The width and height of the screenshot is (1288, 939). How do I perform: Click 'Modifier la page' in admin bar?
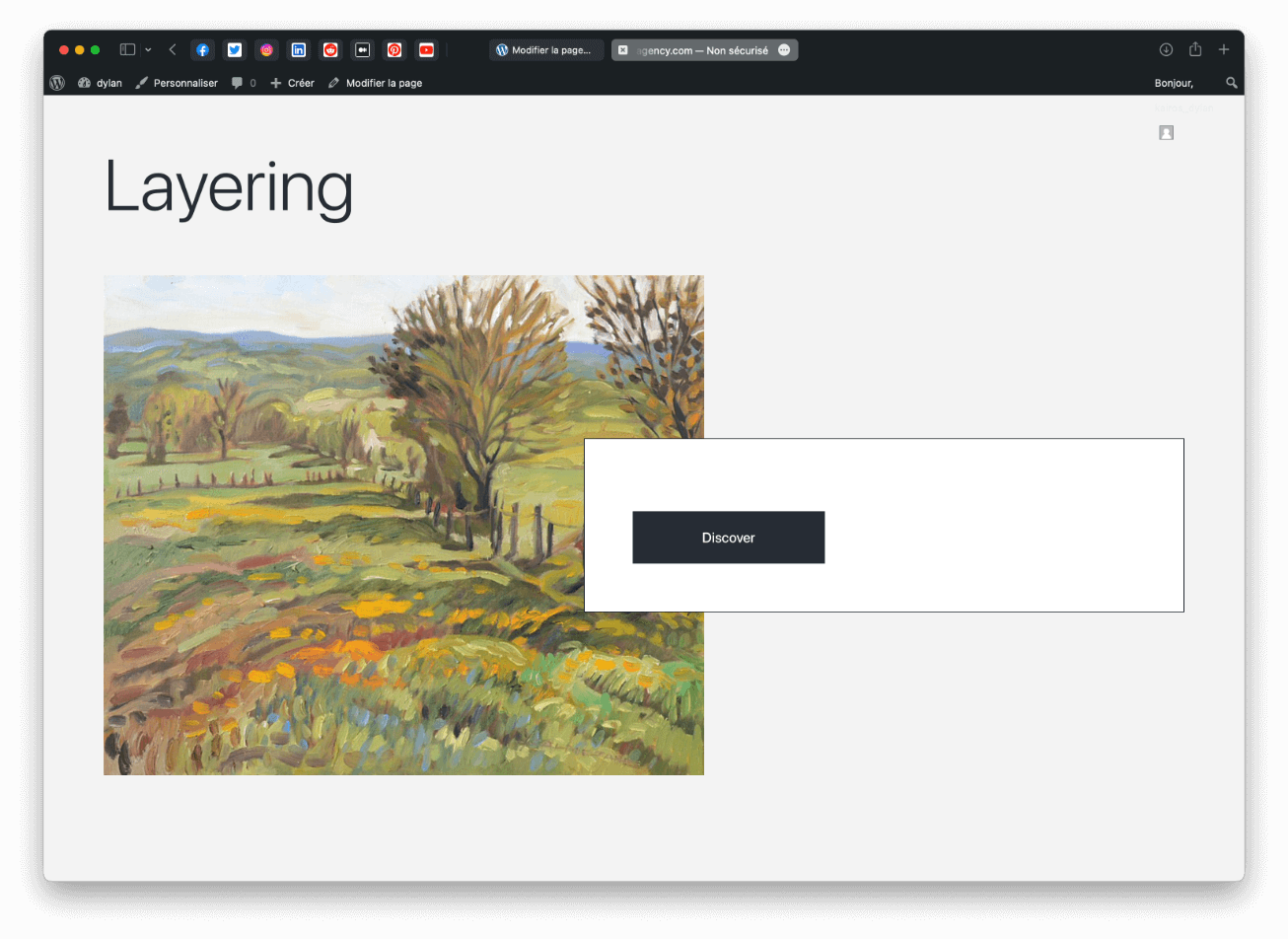[375, 83]
